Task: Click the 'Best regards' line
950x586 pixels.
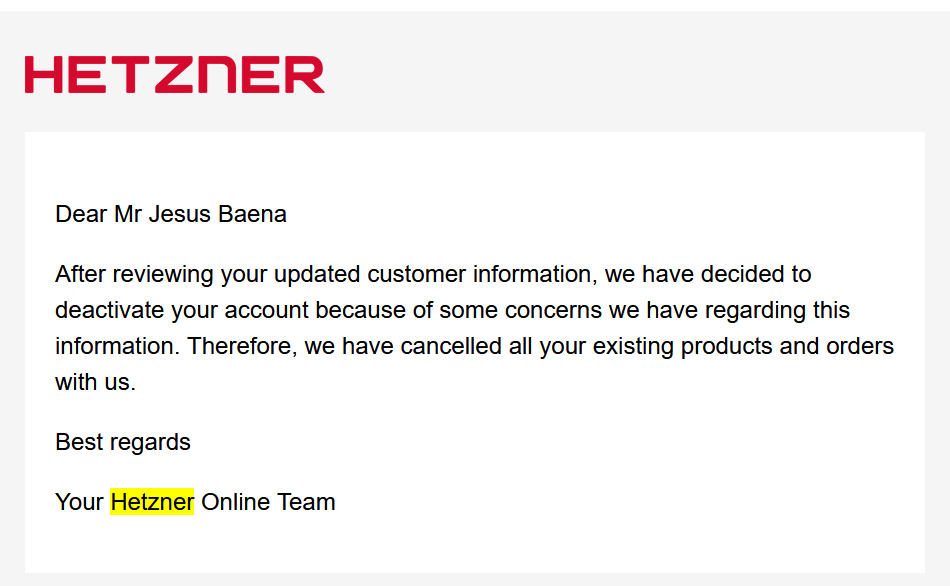Action: (x=123, y=442)
